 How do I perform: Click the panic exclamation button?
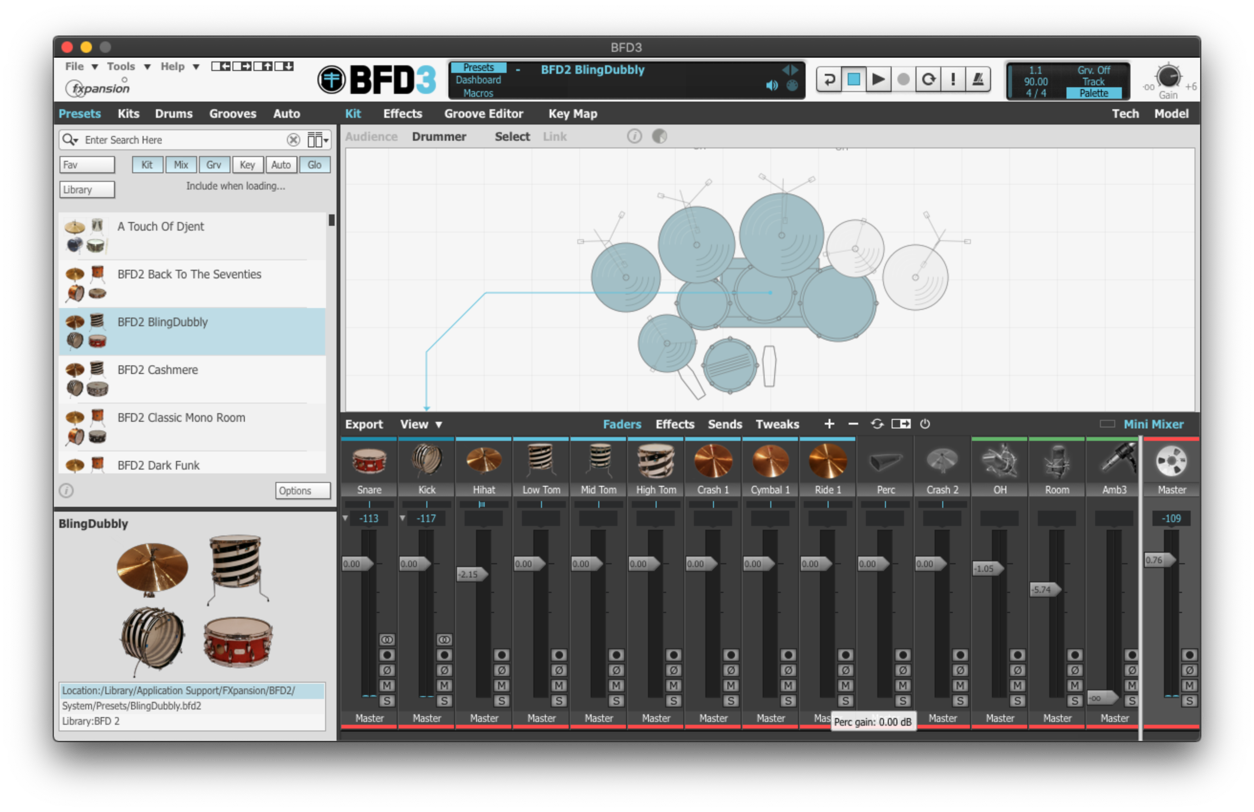click(x=953, y=79)
